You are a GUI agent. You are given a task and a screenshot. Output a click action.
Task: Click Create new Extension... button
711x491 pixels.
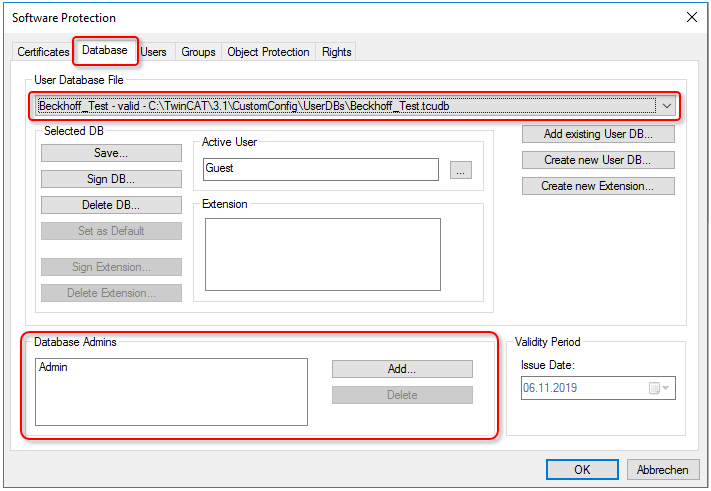pyautogui.click(x=598, y=185)
